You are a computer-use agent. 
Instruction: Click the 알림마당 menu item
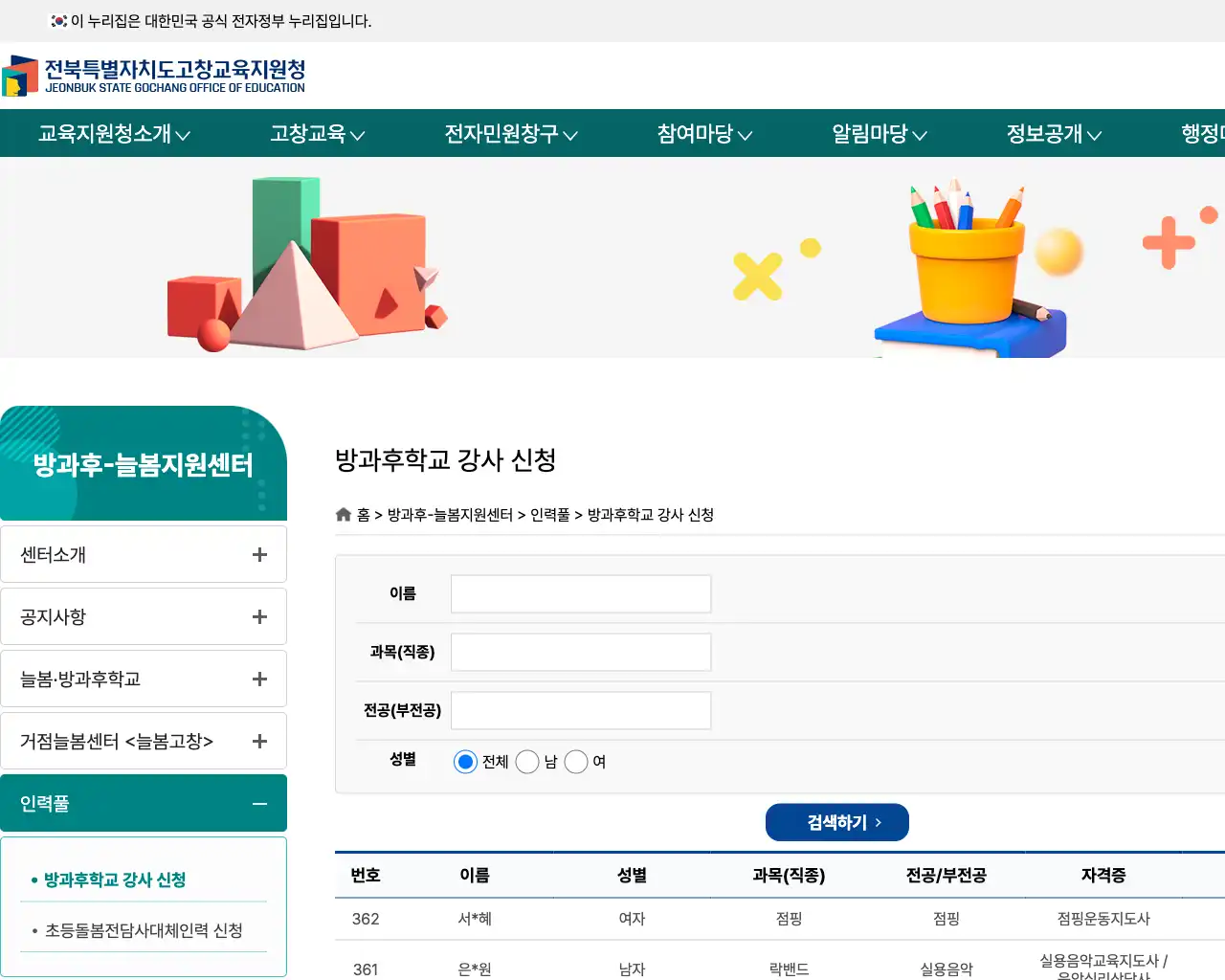click(x=878, y=133)
